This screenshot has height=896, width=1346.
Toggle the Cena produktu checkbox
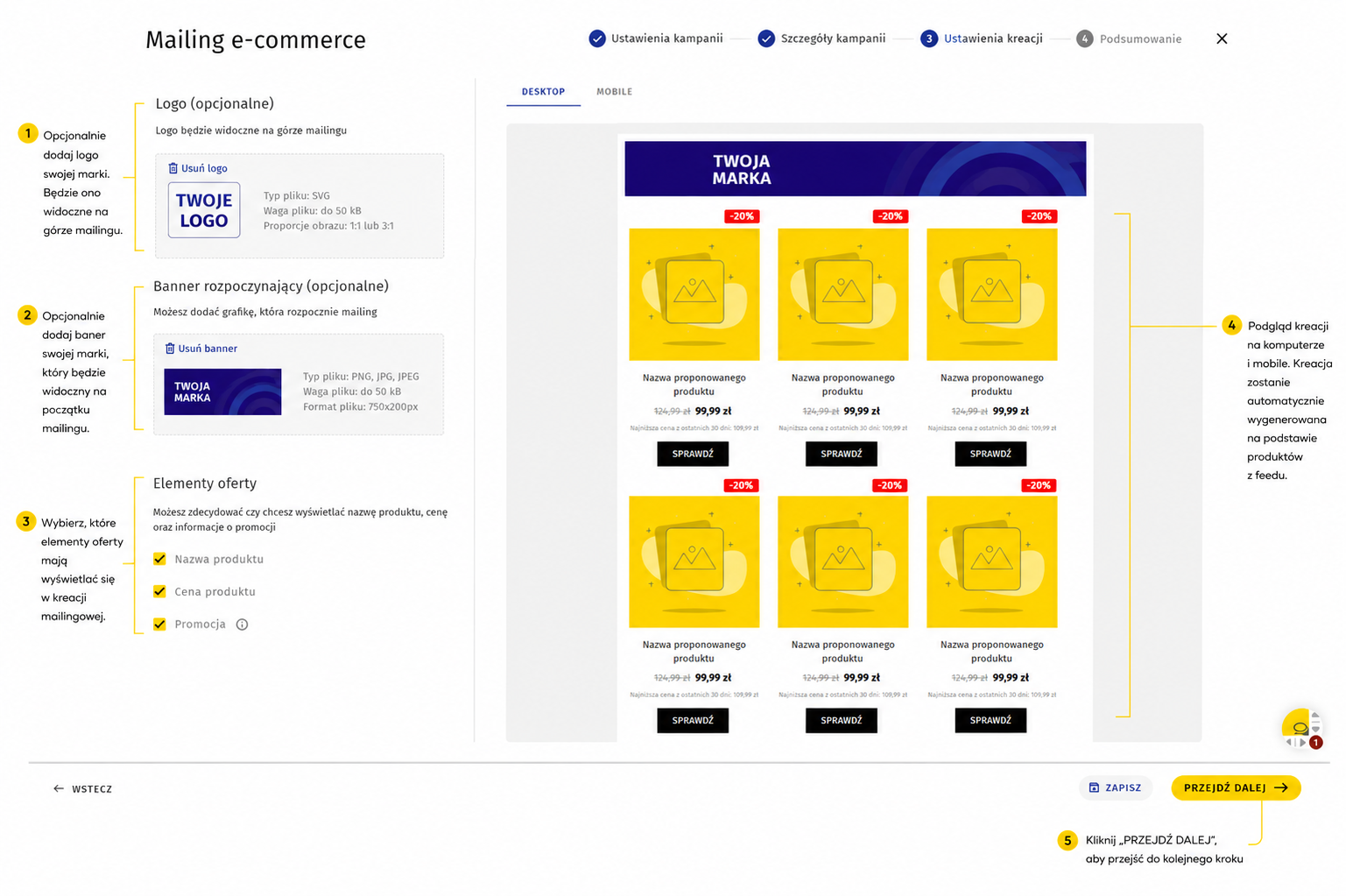coord(159,591)
